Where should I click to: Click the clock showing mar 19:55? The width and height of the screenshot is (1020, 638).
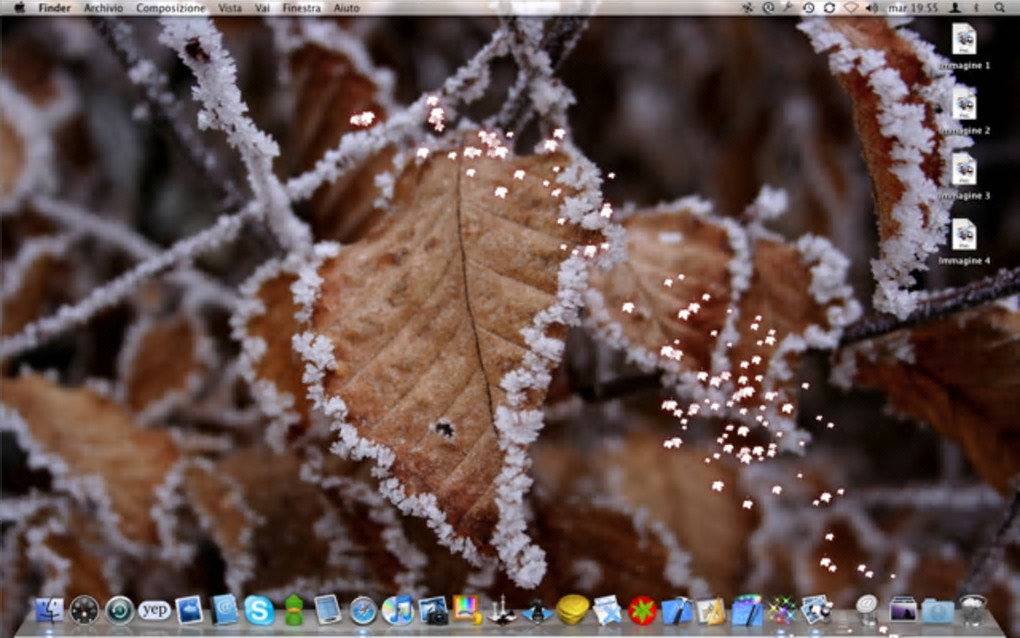coord(913,8)
